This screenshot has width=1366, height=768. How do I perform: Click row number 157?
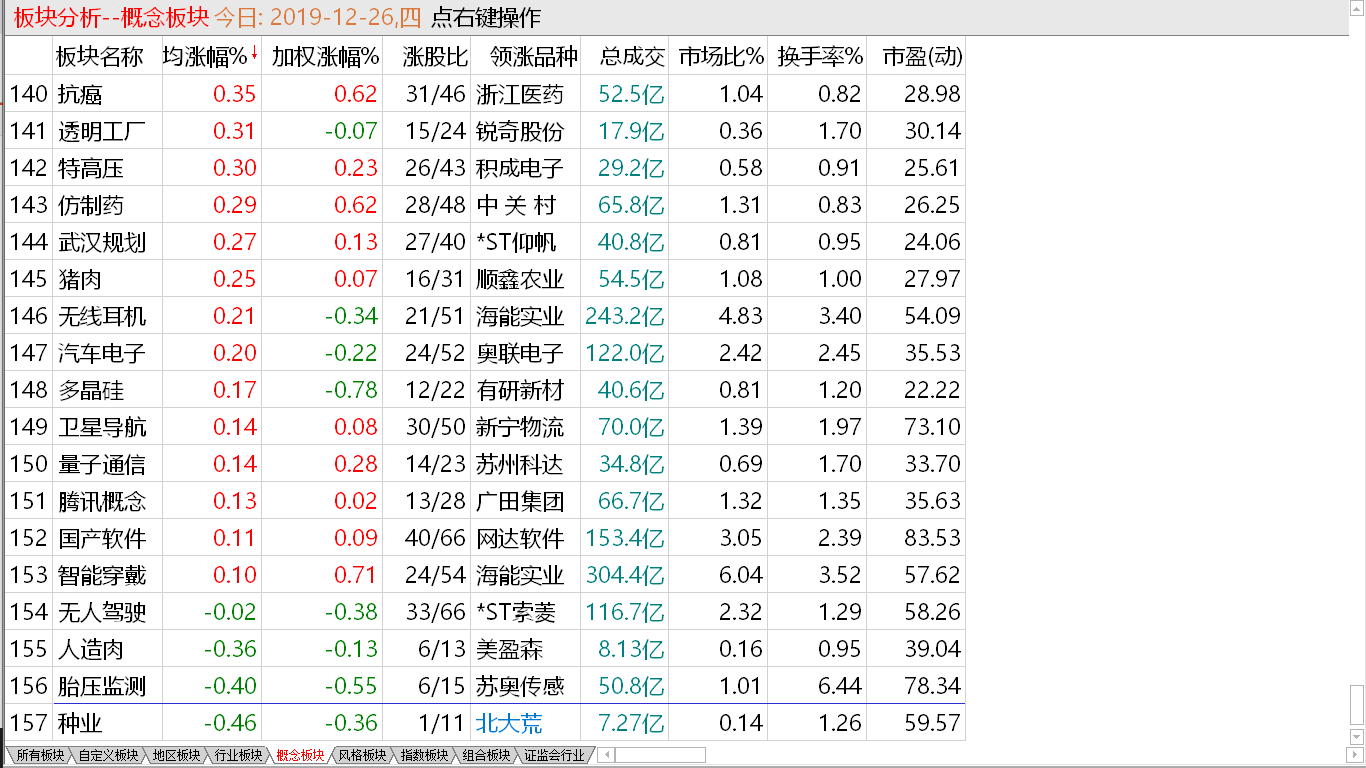pos(28,723)
